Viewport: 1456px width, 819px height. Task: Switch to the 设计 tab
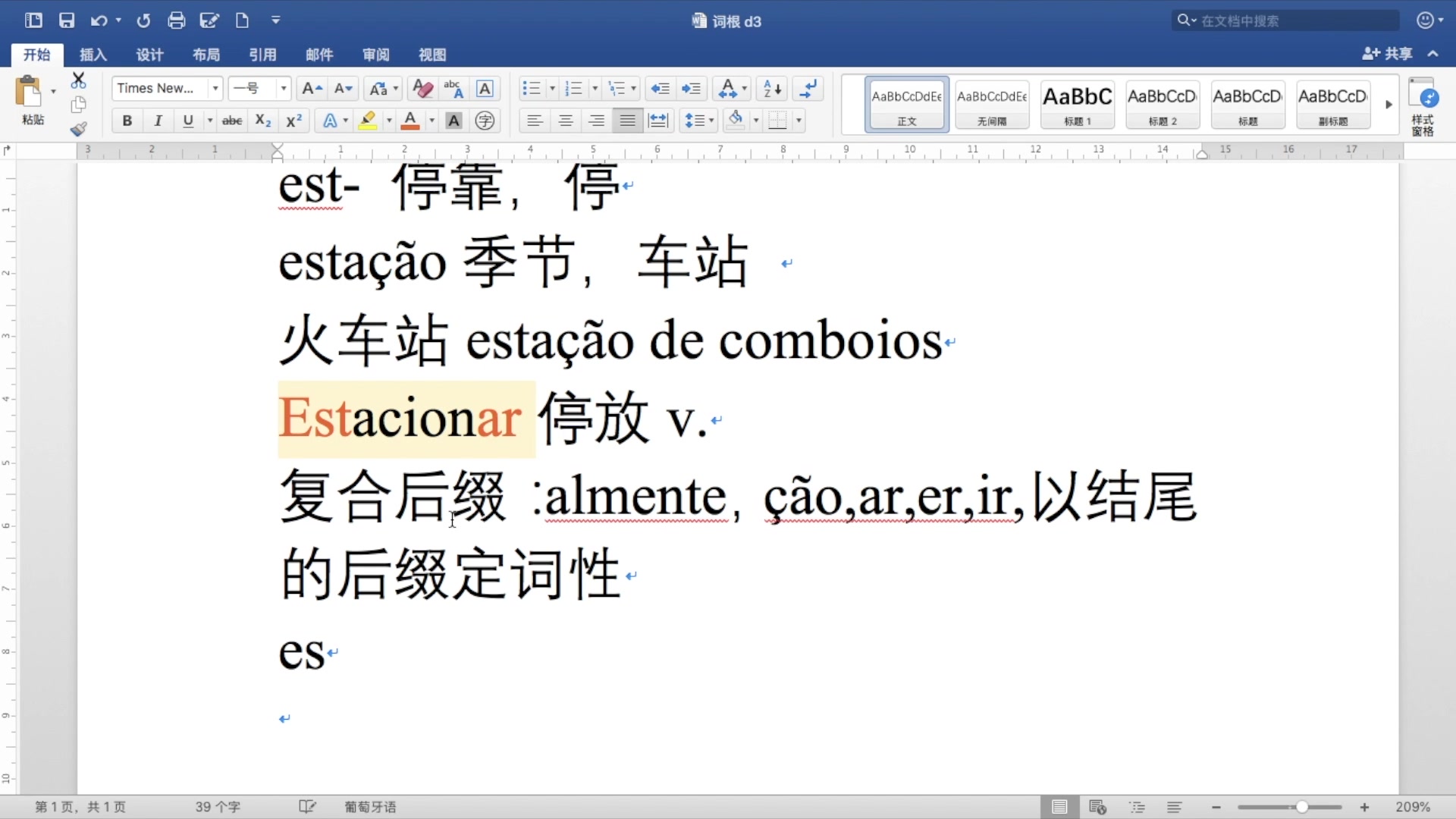tap(149, 55)
